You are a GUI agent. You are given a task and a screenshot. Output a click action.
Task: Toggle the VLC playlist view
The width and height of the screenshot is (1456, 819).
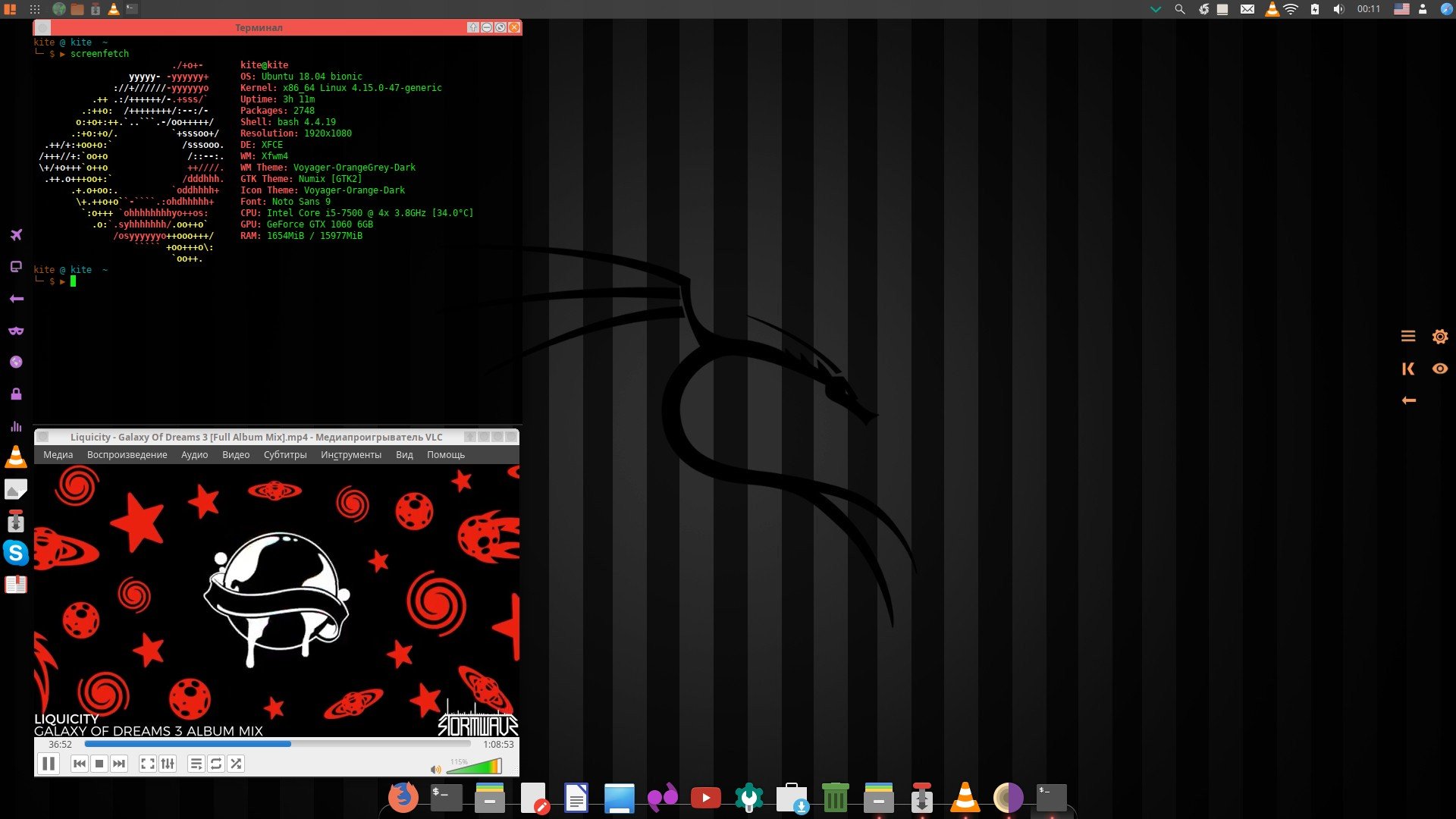pos(196,764)
